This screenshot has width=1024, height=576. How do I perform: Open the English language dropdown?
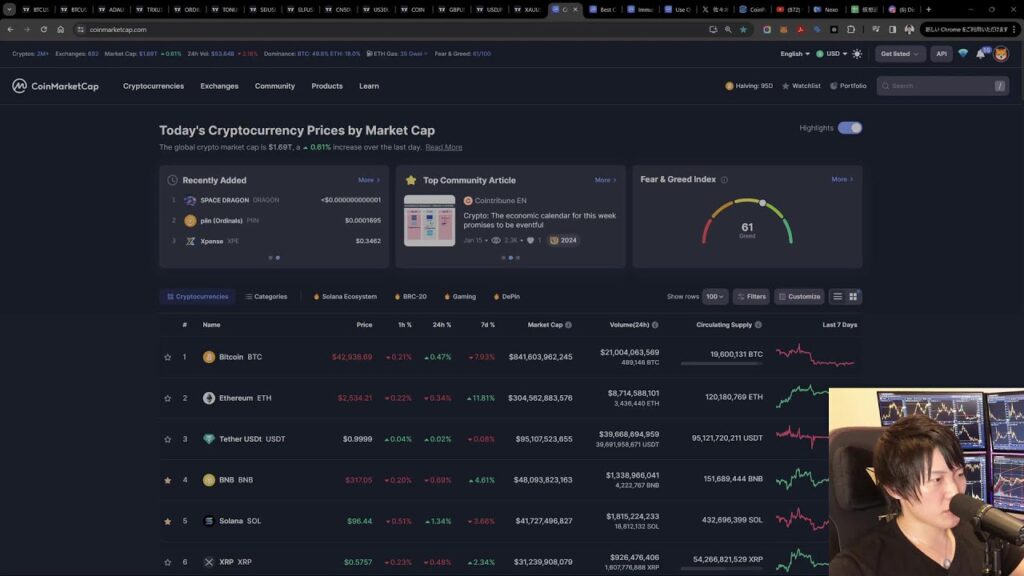795,54
